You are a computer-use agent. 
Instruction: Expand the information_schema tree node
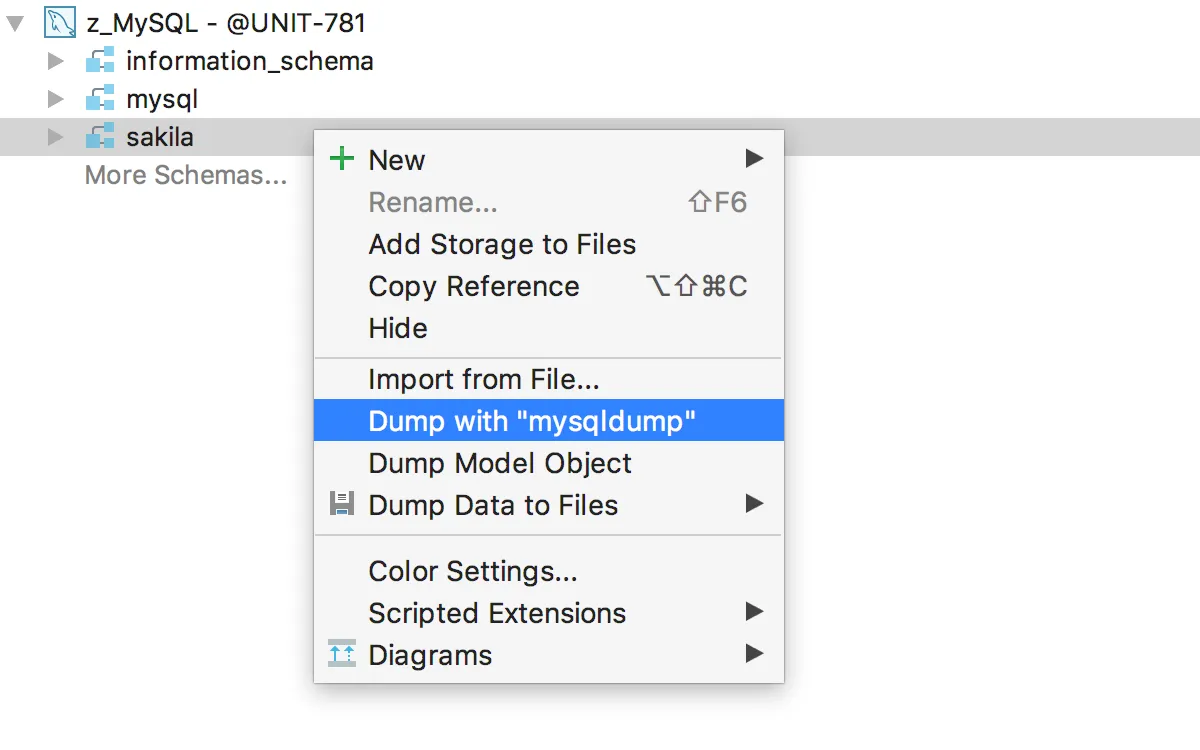click(x=56, y=61)
